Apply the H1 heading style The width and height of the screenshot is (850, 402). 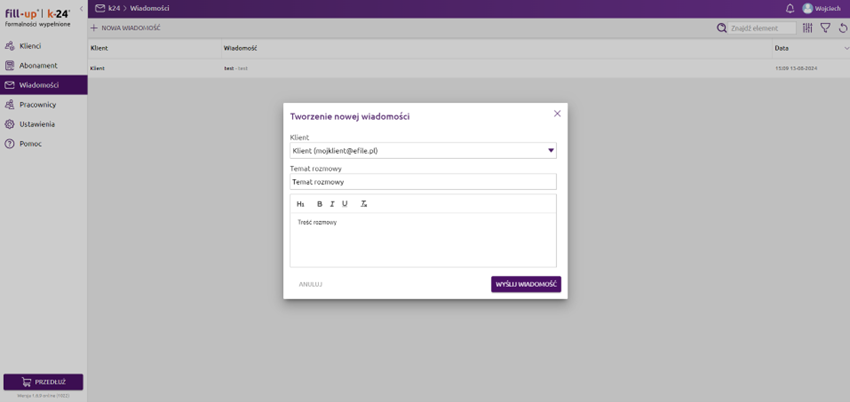(300, 204)
